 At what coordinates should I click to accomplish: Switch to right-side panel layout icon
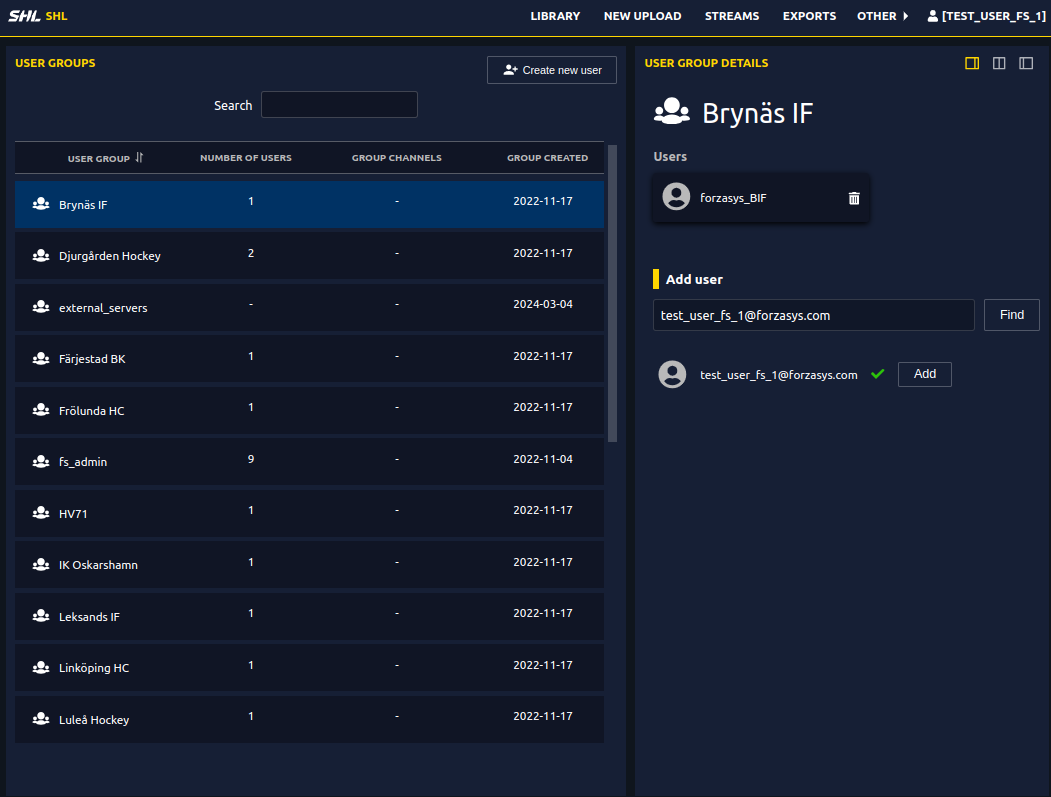pyautogui.click(x=971, y=63)
